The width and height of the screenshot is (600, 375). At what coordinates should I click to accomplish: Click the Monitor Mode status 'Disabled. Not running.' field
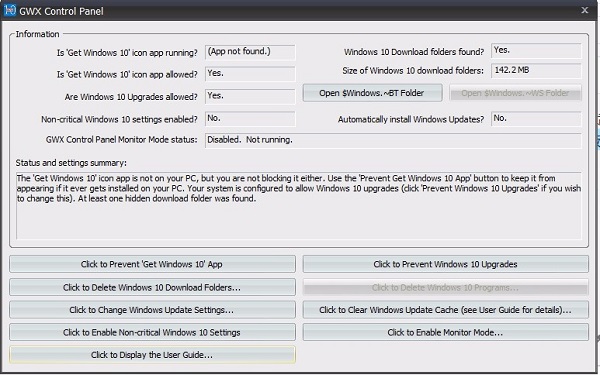(x=393, y=140)
